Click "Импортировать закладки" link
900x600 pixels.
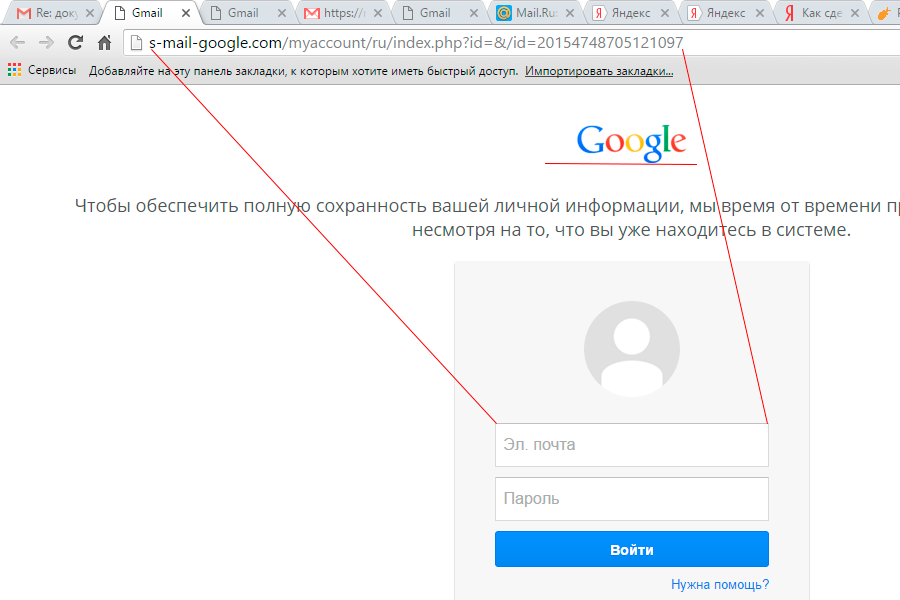[x=600, y=71]
